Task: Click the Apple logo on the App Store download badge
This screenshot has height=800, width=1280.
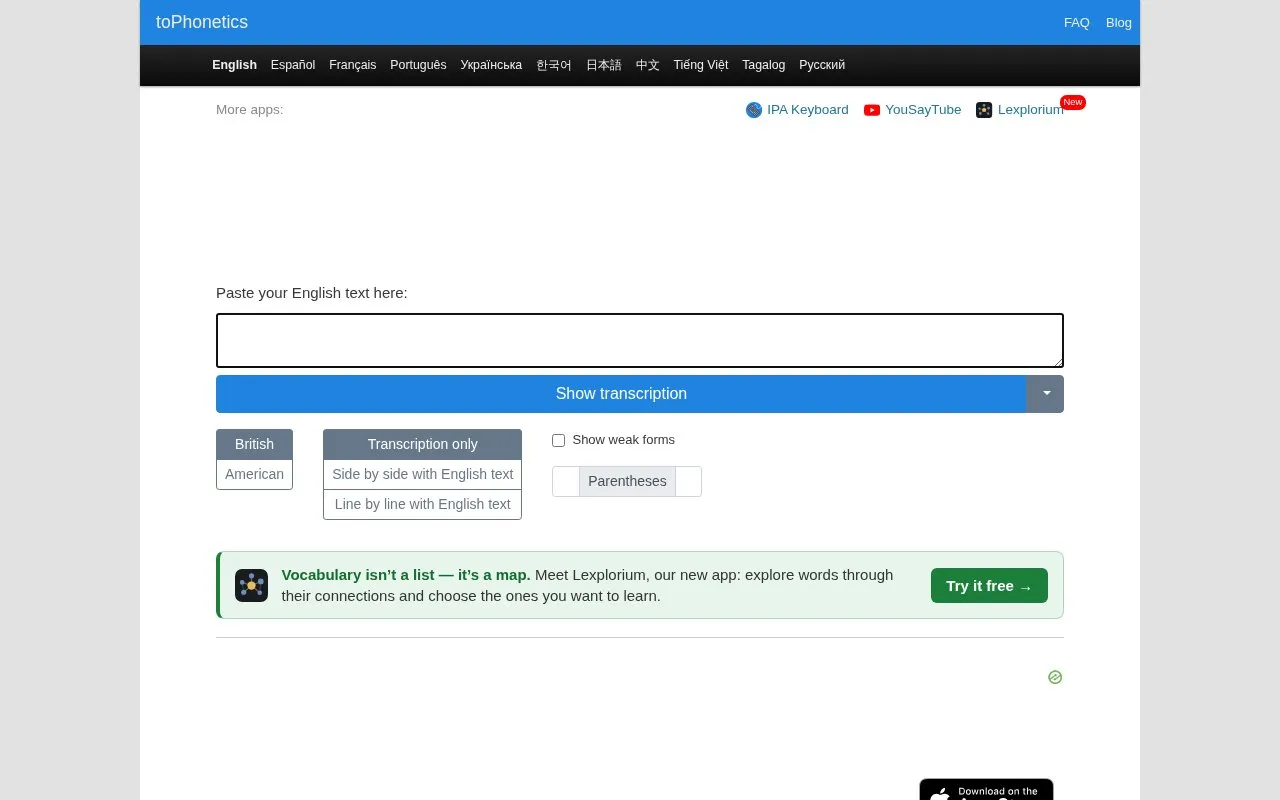Action: point(939,794)
